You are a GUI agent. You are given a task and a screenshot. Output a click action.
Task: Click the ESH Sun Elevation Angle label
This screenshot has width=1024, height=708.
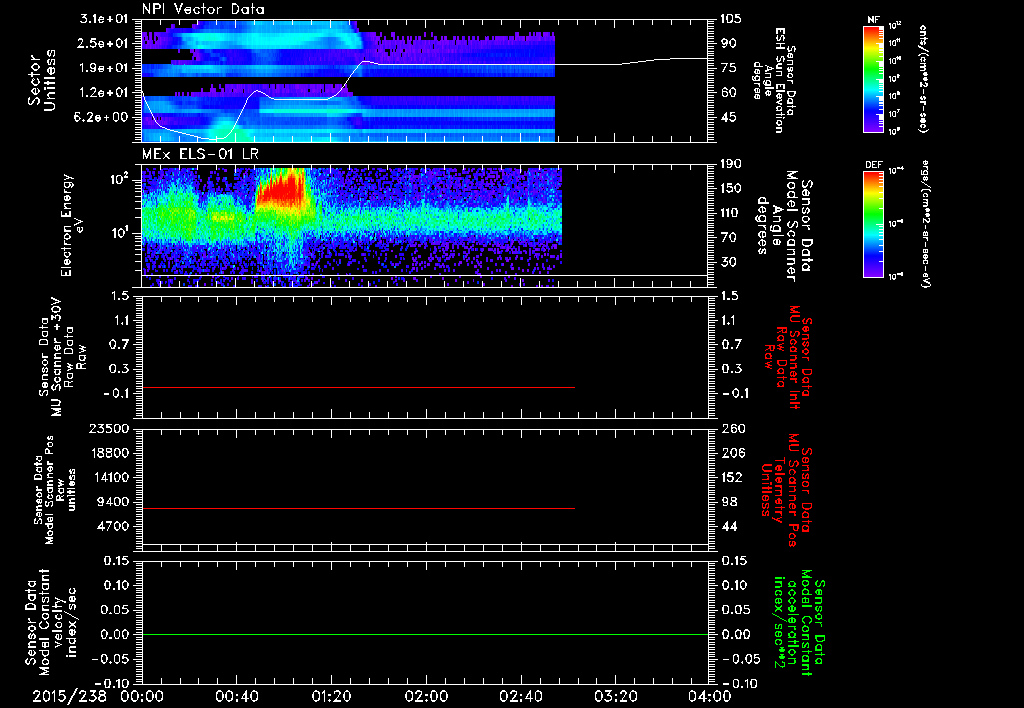point(775,80)
